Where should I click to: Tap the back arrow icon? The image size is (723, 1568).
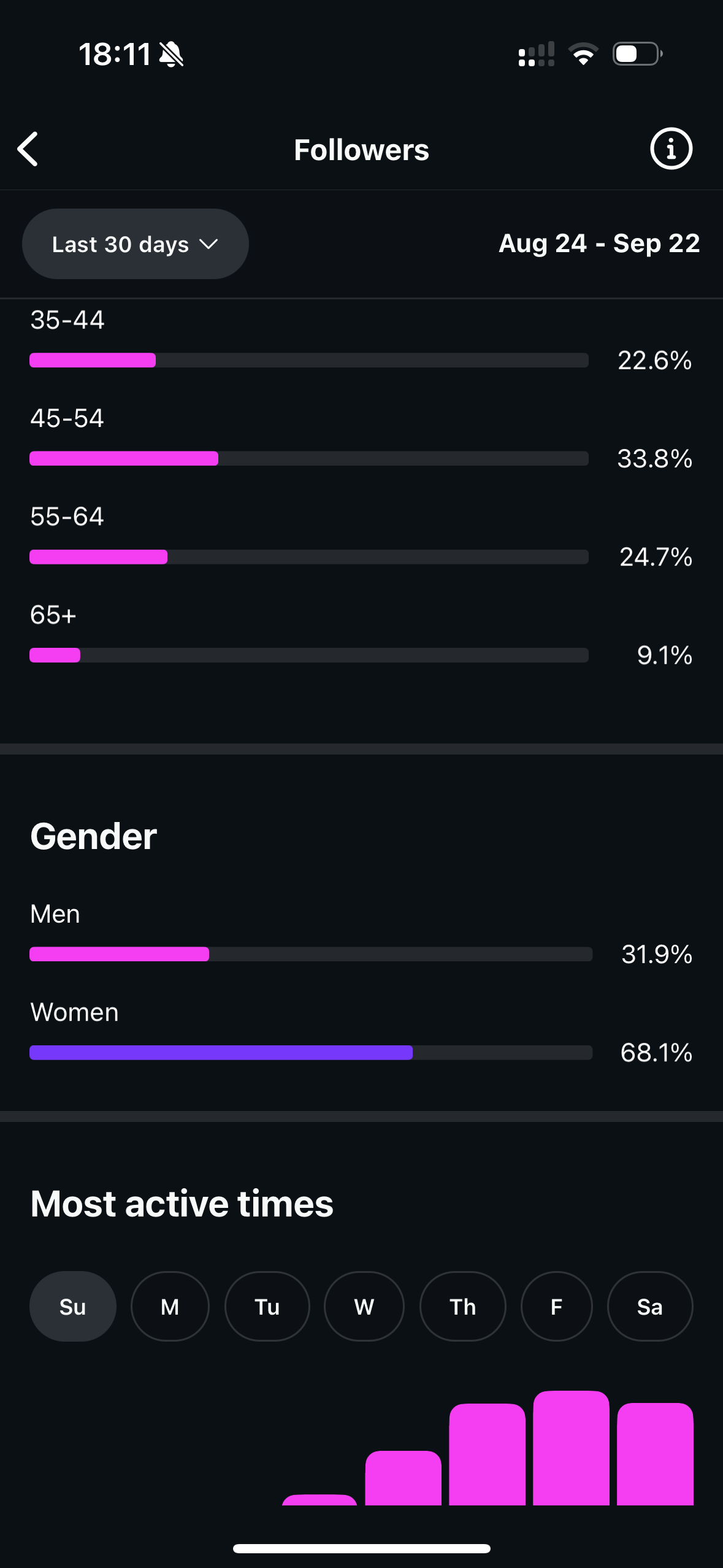tap(28, 149)
